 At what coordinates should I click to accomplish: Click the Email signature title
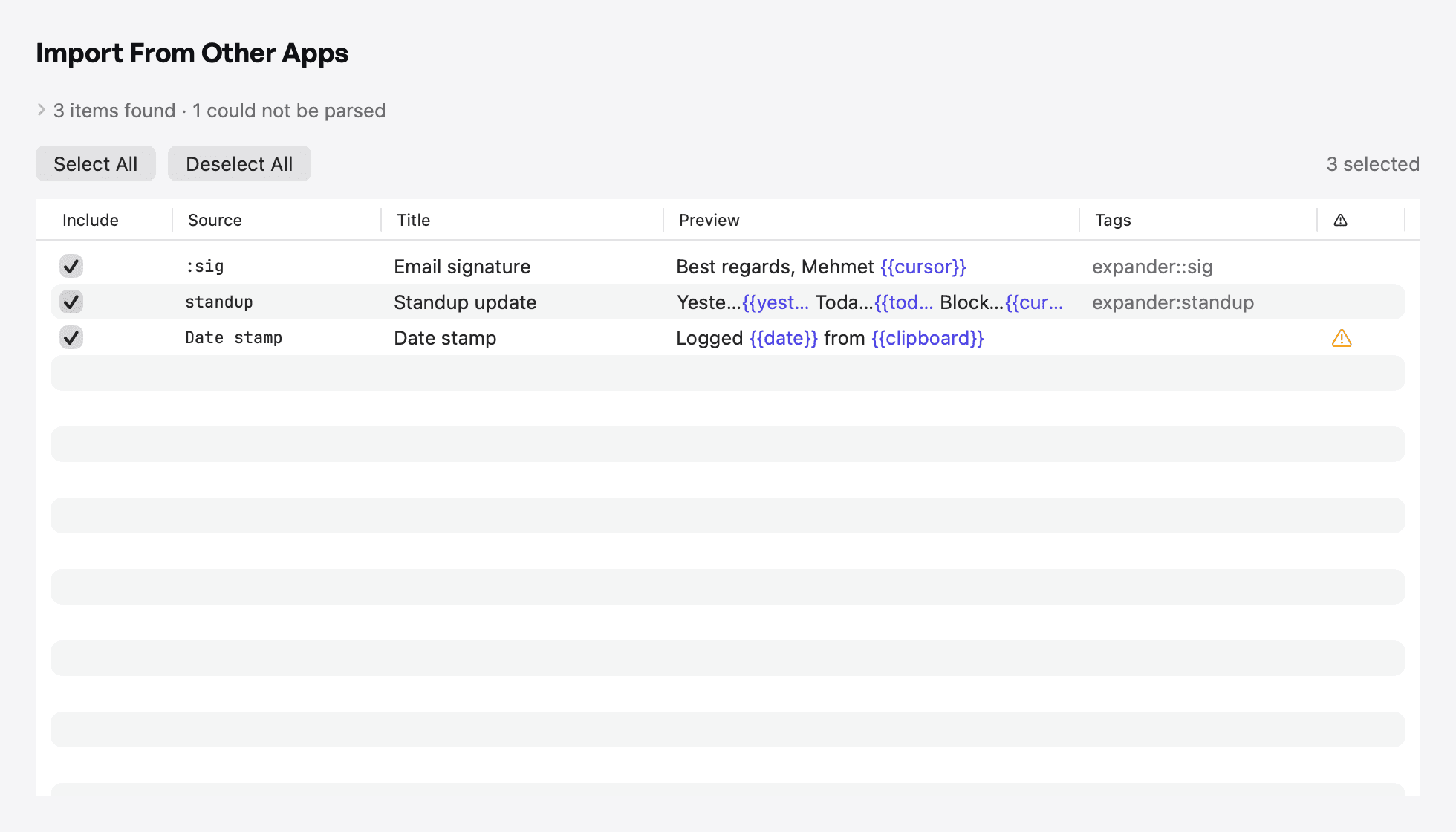tap(462, 267)
